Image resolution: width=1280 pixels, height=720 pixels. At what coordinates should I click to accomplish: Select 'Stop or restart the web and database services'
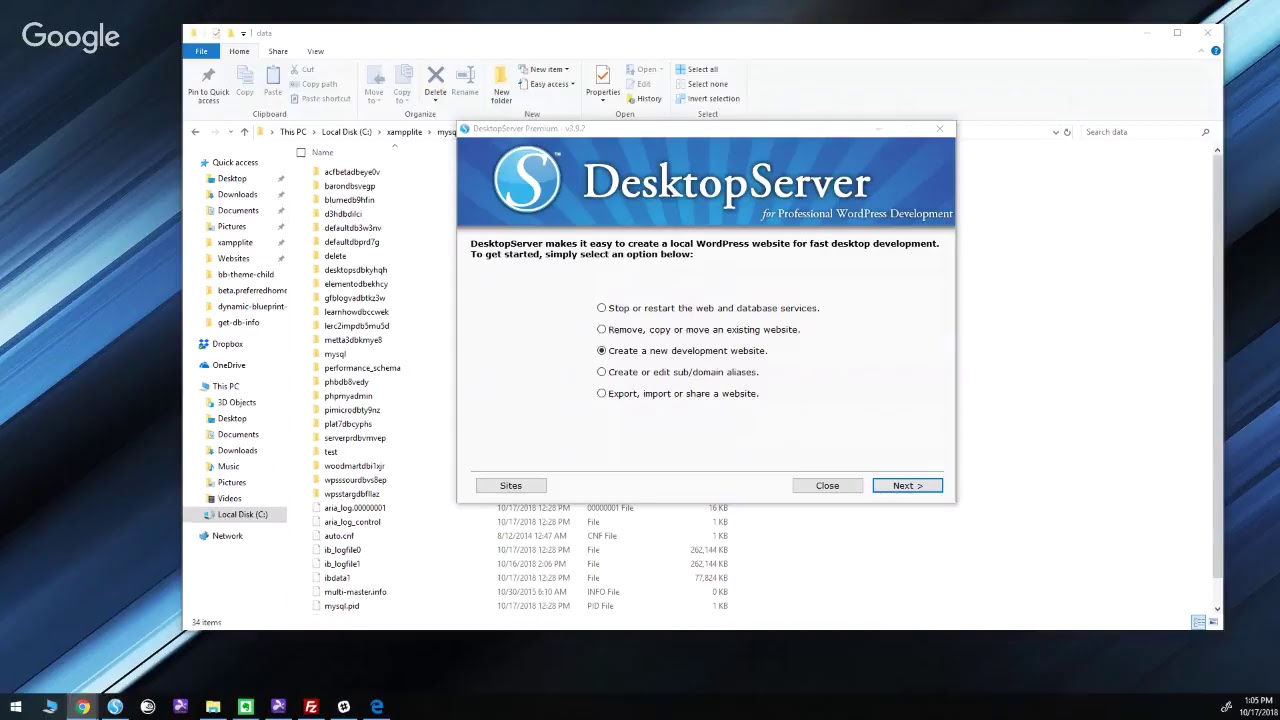click(x=708, y=308)
